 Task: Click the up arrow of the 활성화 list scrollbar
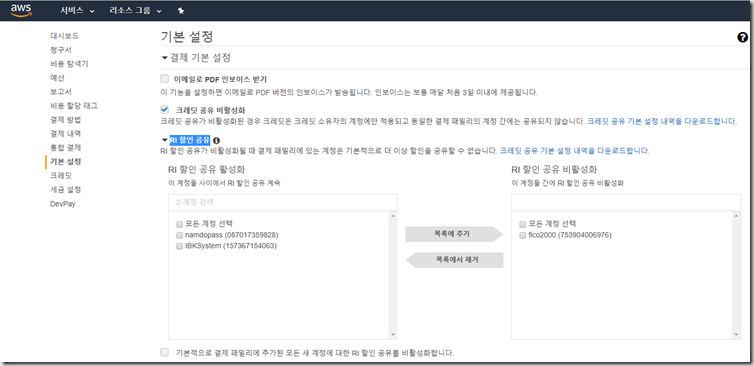(393, 217)
